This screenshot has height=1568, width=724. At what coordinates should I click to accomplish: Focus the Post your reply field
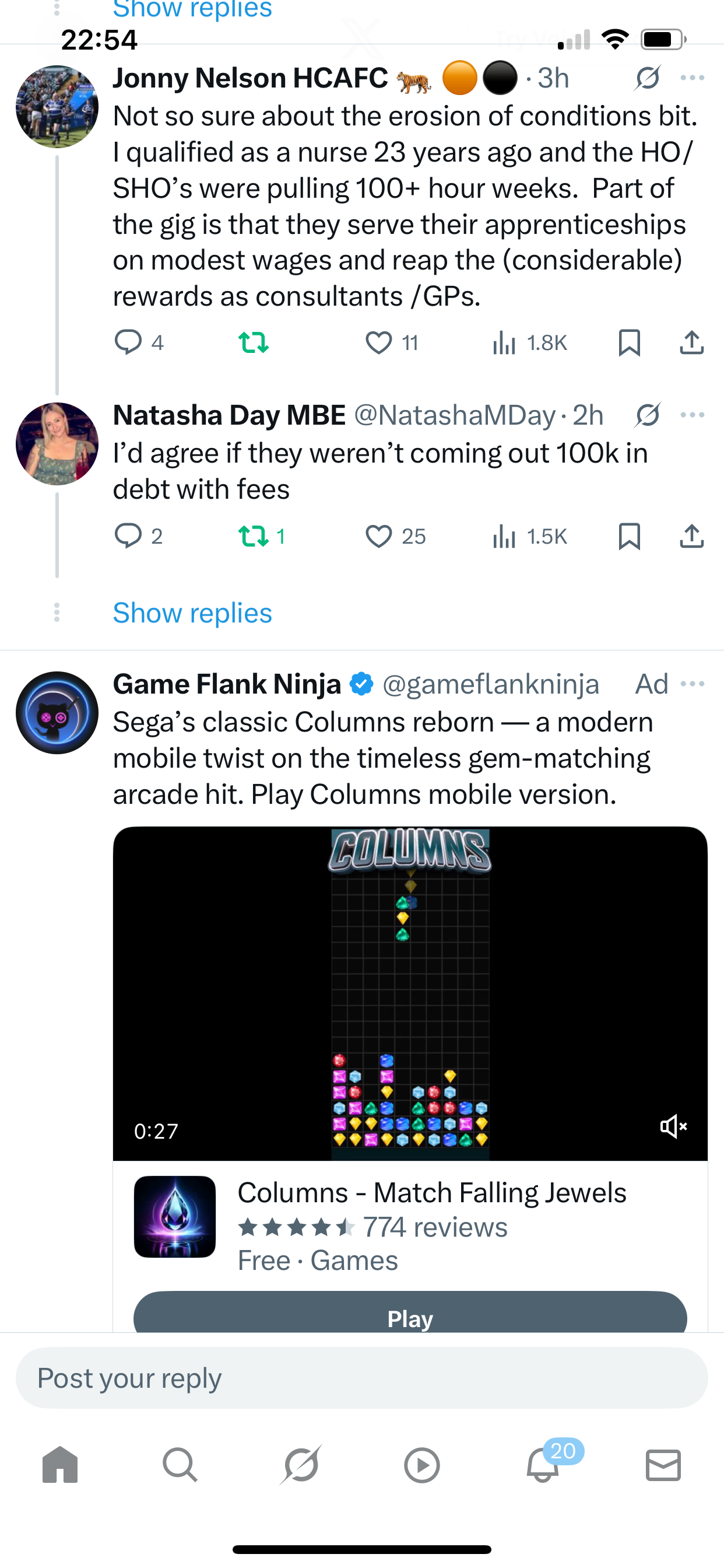pos(361,1378)
